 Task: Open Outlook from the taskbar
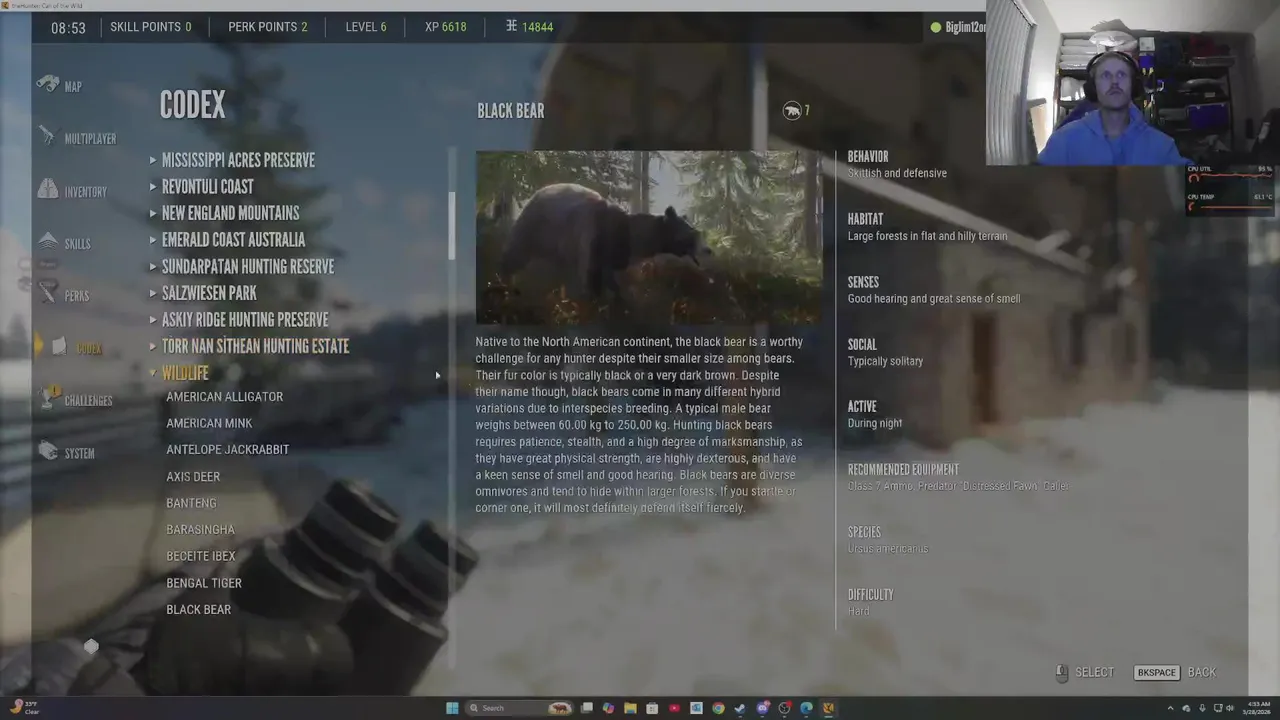(x=696, y=708)
